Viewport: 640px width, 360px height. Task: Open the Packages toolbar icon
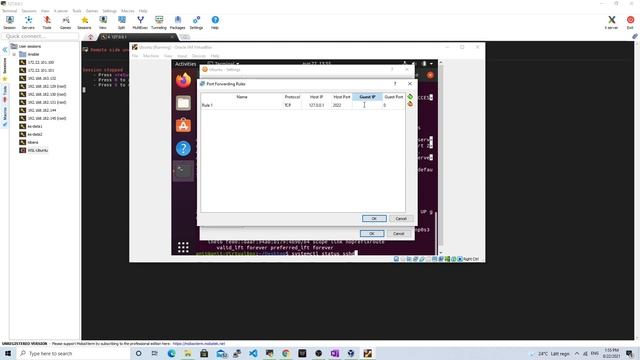coord(178,22)
